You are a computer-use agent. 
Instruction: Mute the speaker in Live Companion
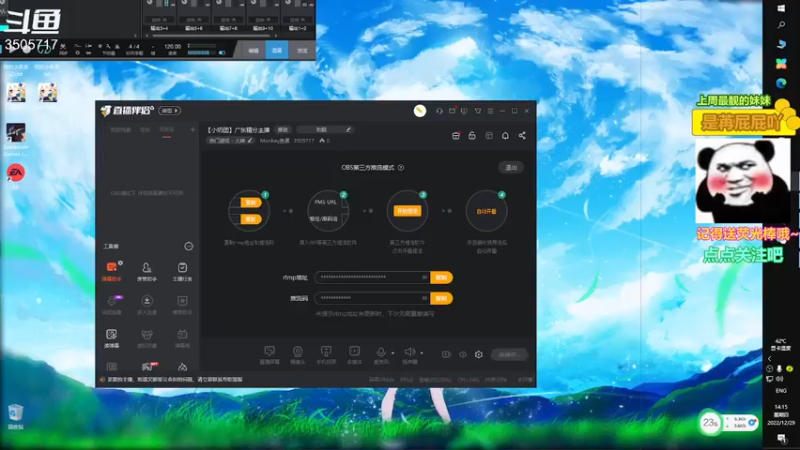pyautogui.click(x=409, y=352)
